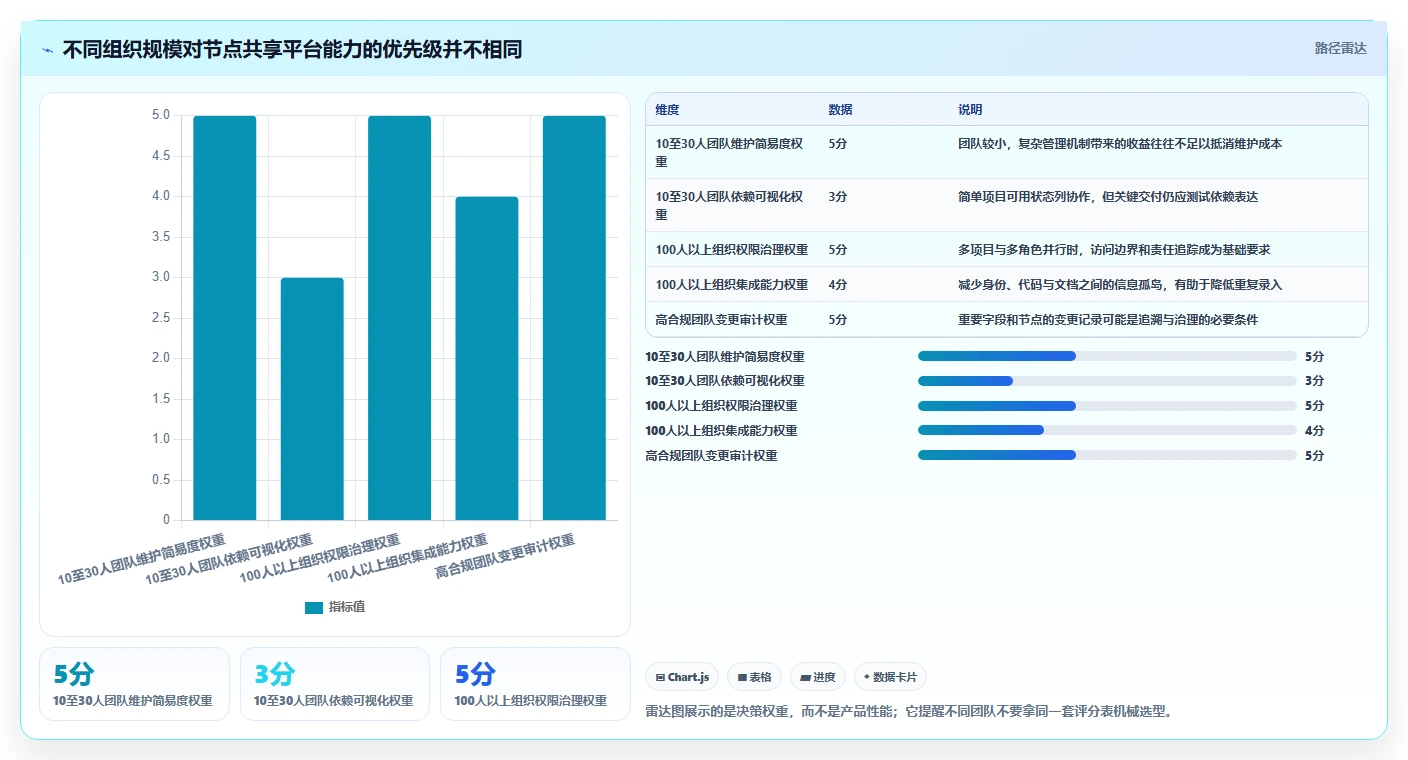The image size is (1408, 760).
Task: Click the 5.0 y-axis label
Action: coord(161,115)
